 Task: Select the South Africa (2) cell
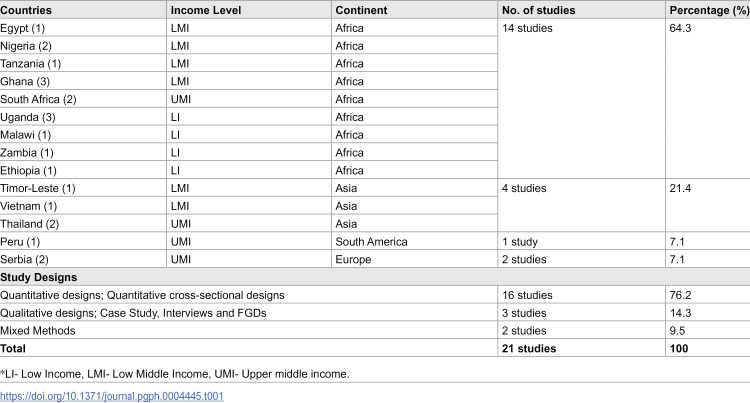click(38, 99)
